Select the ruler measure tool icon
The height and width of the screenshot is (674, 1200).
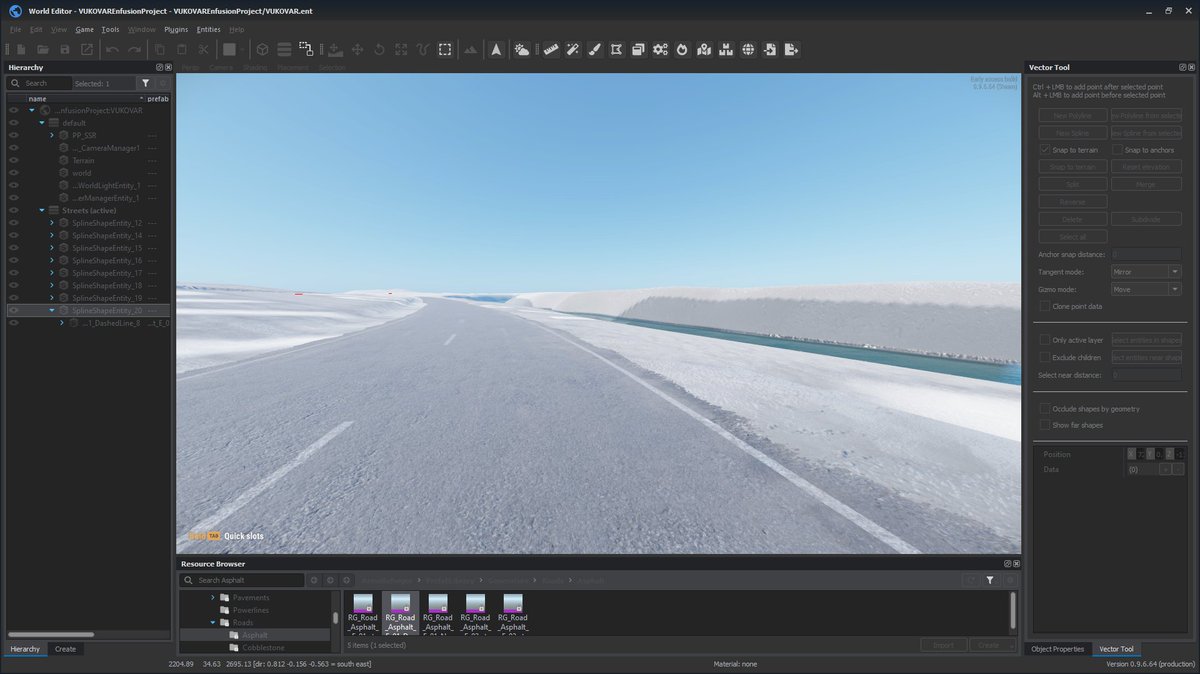pyautogui.click(x=550, y=49)
